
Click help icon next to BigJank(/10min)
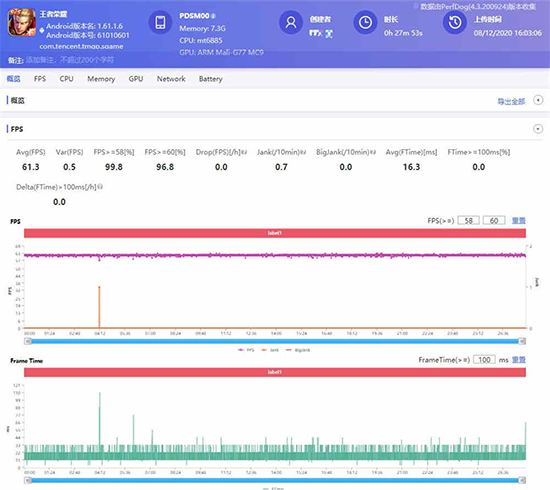373,152
